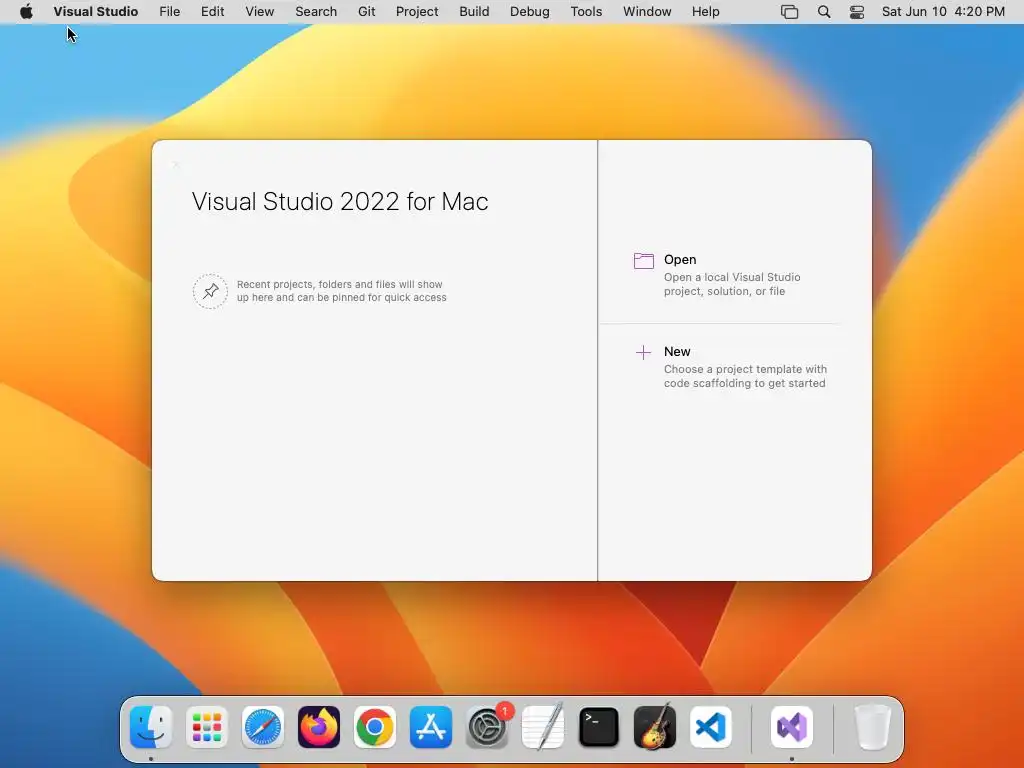Open the View menu
Image resolution: width=1024 pixels, height=768 pixels.
[x=260, y=12]
